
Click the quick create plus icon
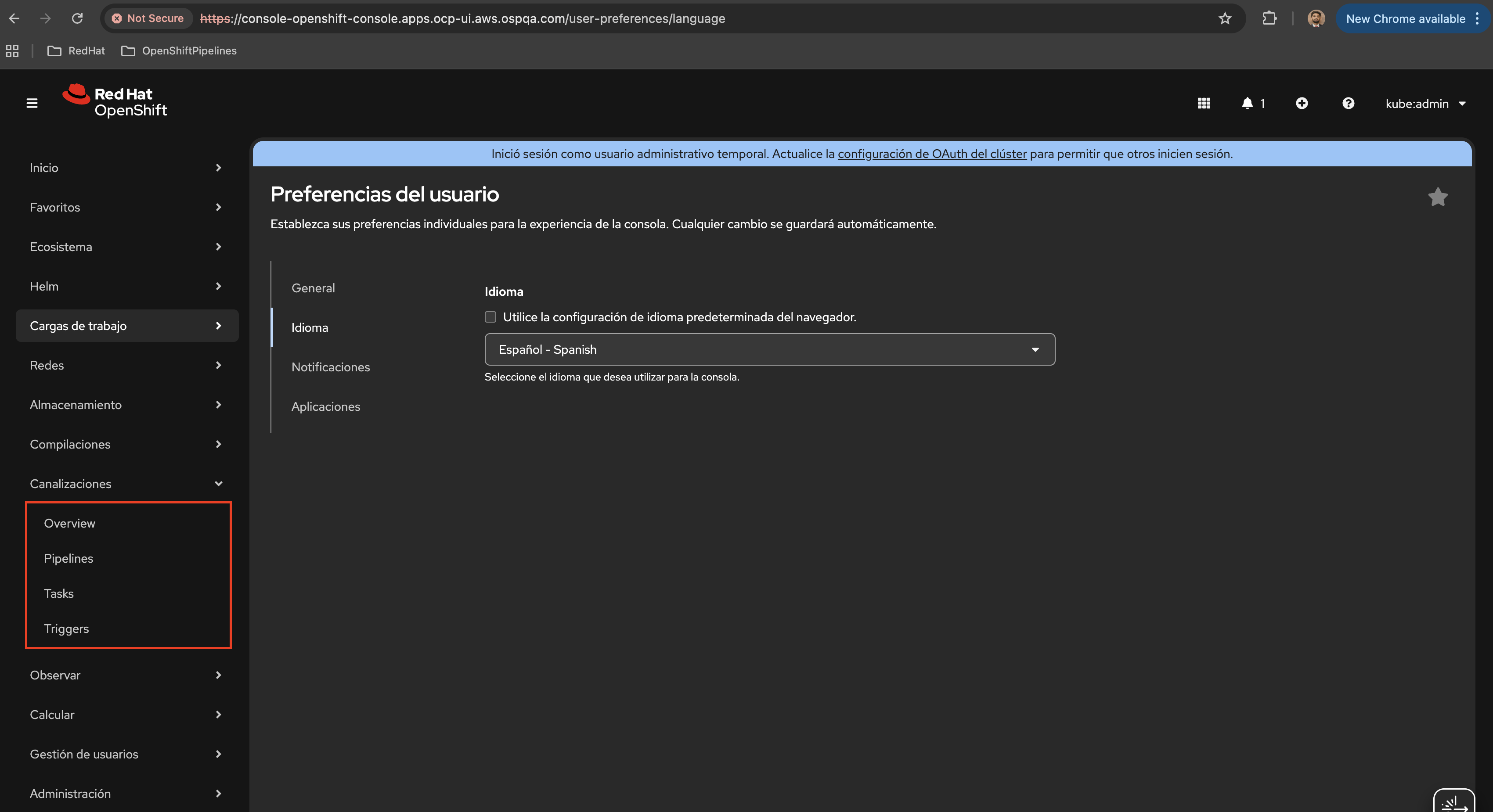pyautogui.click(x=1302, y=103)
